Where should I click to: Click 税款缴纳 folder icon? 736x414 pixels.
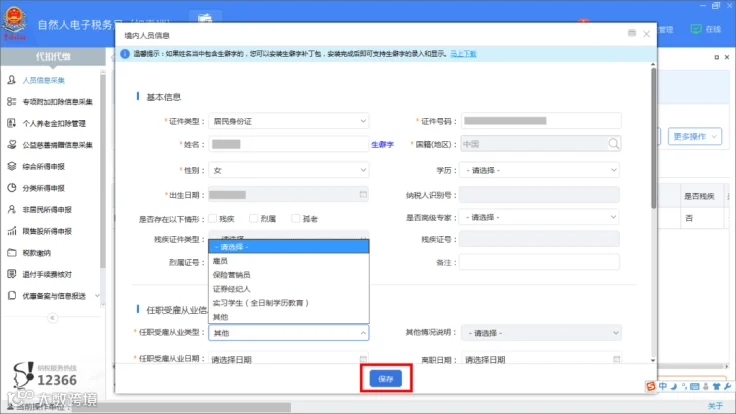click(x=12, y=253)
